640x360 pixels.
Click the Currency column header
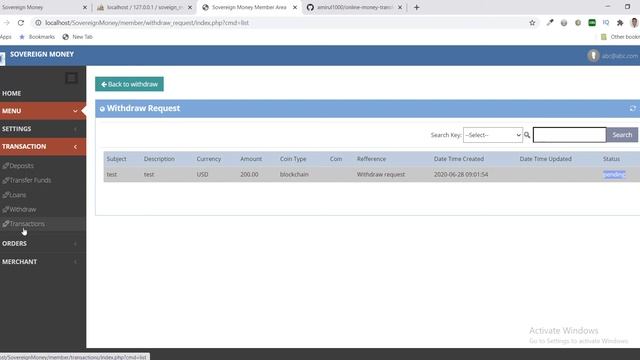[x=209, y=159]
